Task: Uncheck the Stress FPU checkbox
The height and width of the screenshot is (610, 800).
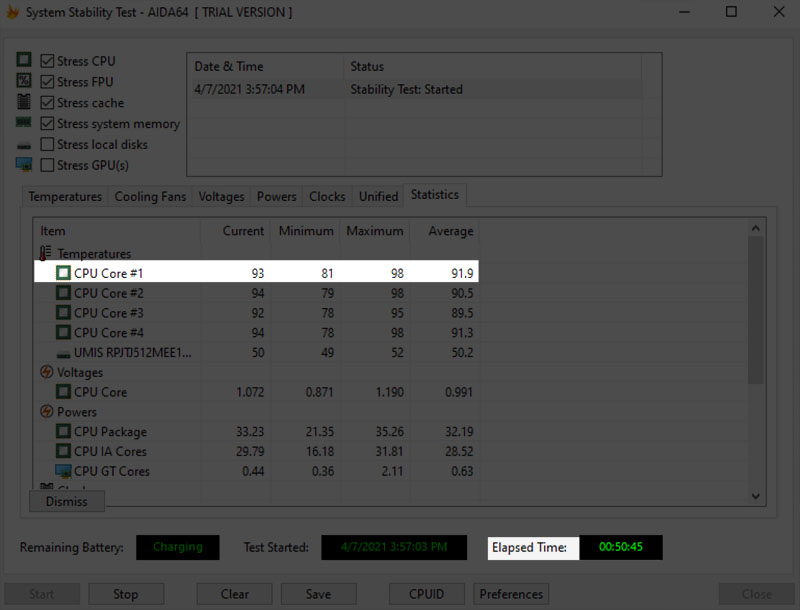Action: pos(47,82)
